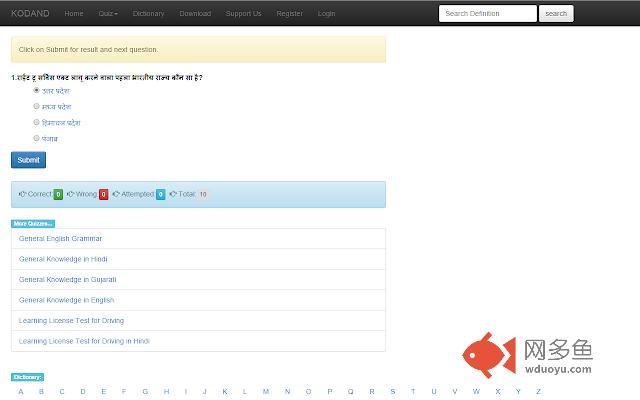Click the hand icon beside Correct
This screenshot has width=640, height=400.
22,194
